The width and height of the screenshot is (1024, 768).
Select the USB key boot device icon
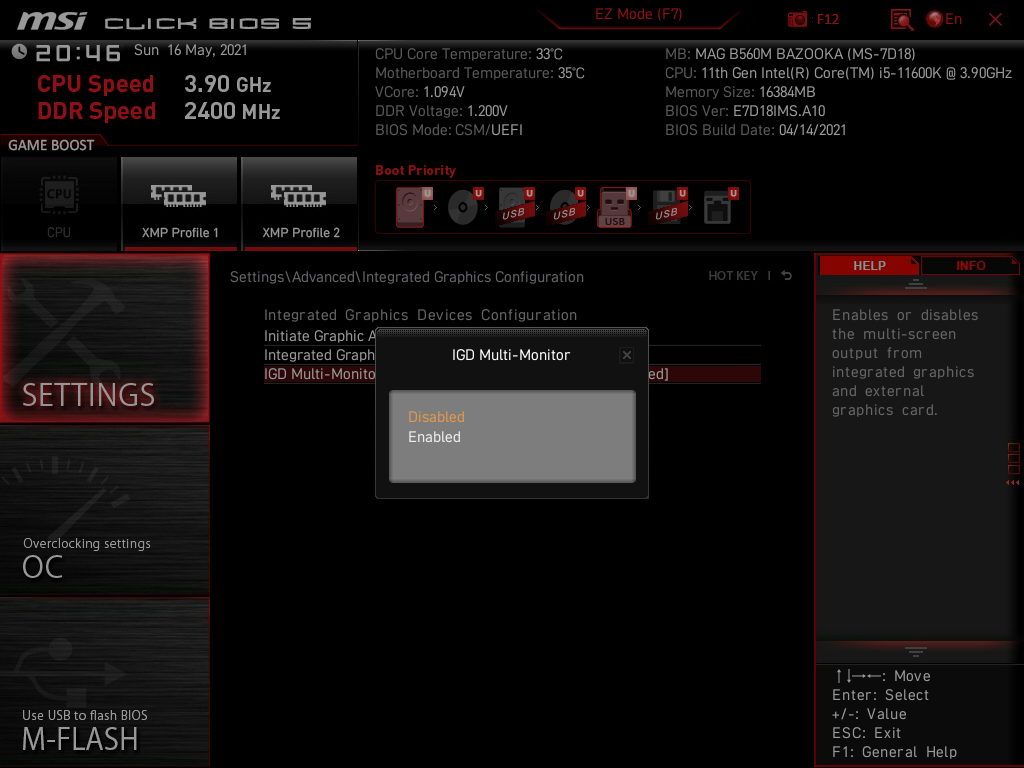pos(616,207)
